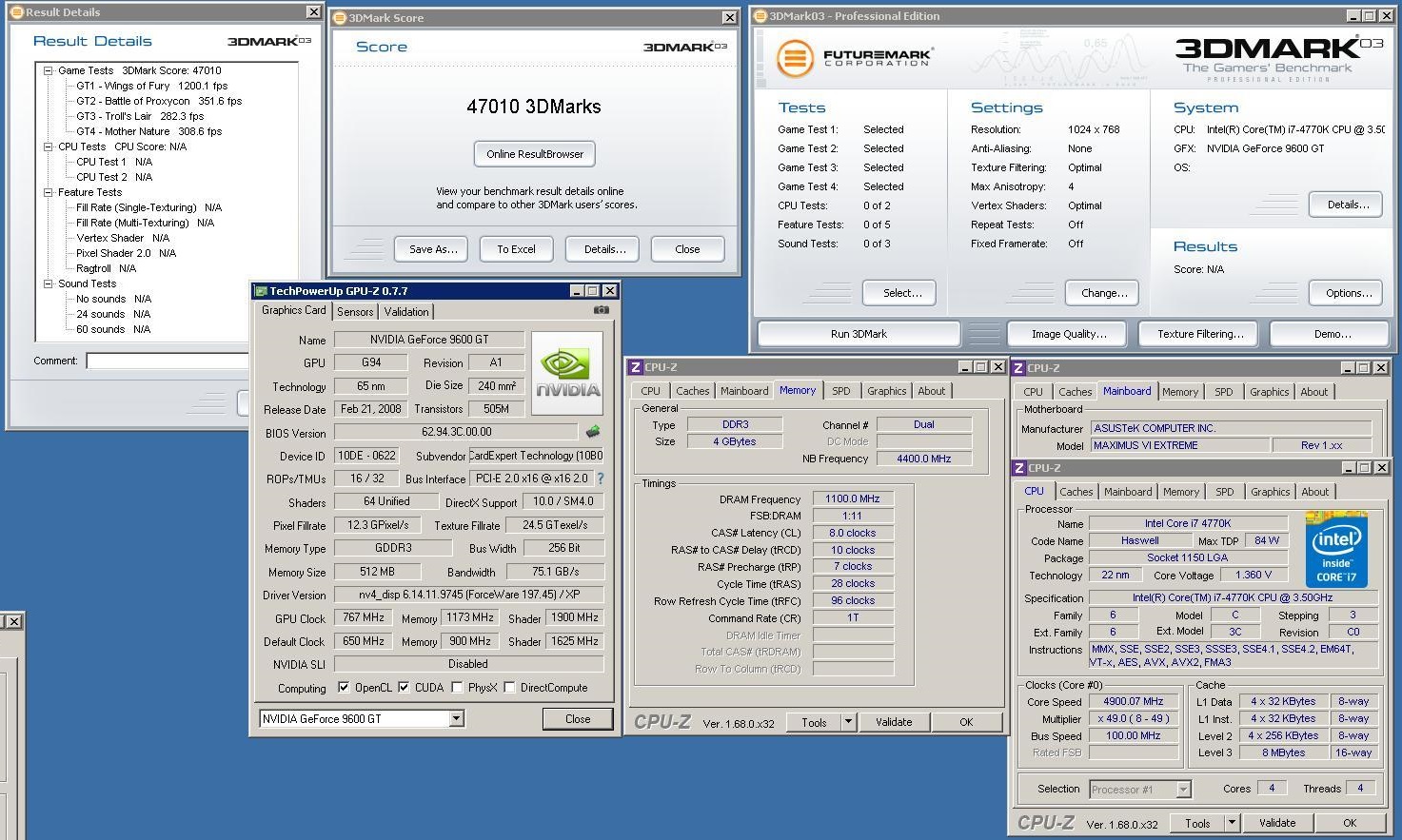The height and width of the screenshot is (840, 1402).
Task: Click the 47010 3DMarks score text
Action: click(534, 107)
